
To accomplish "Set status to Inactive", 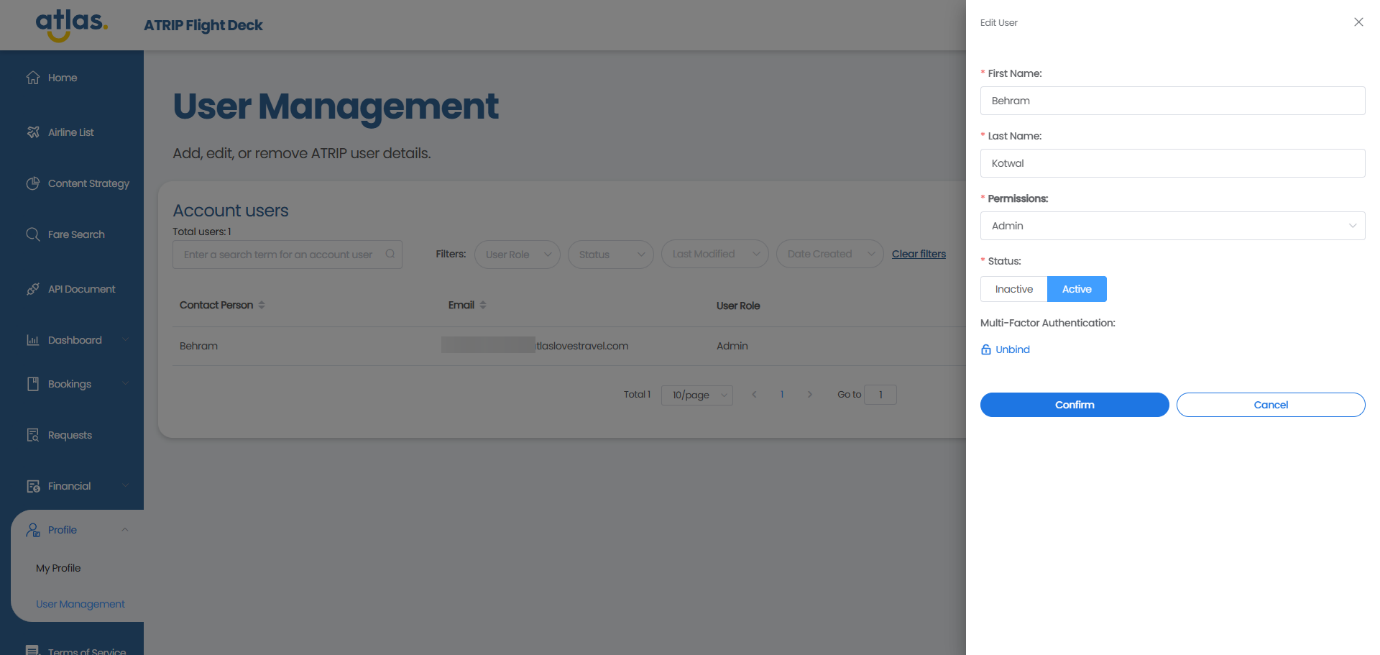I will (x=1013, y=289).
